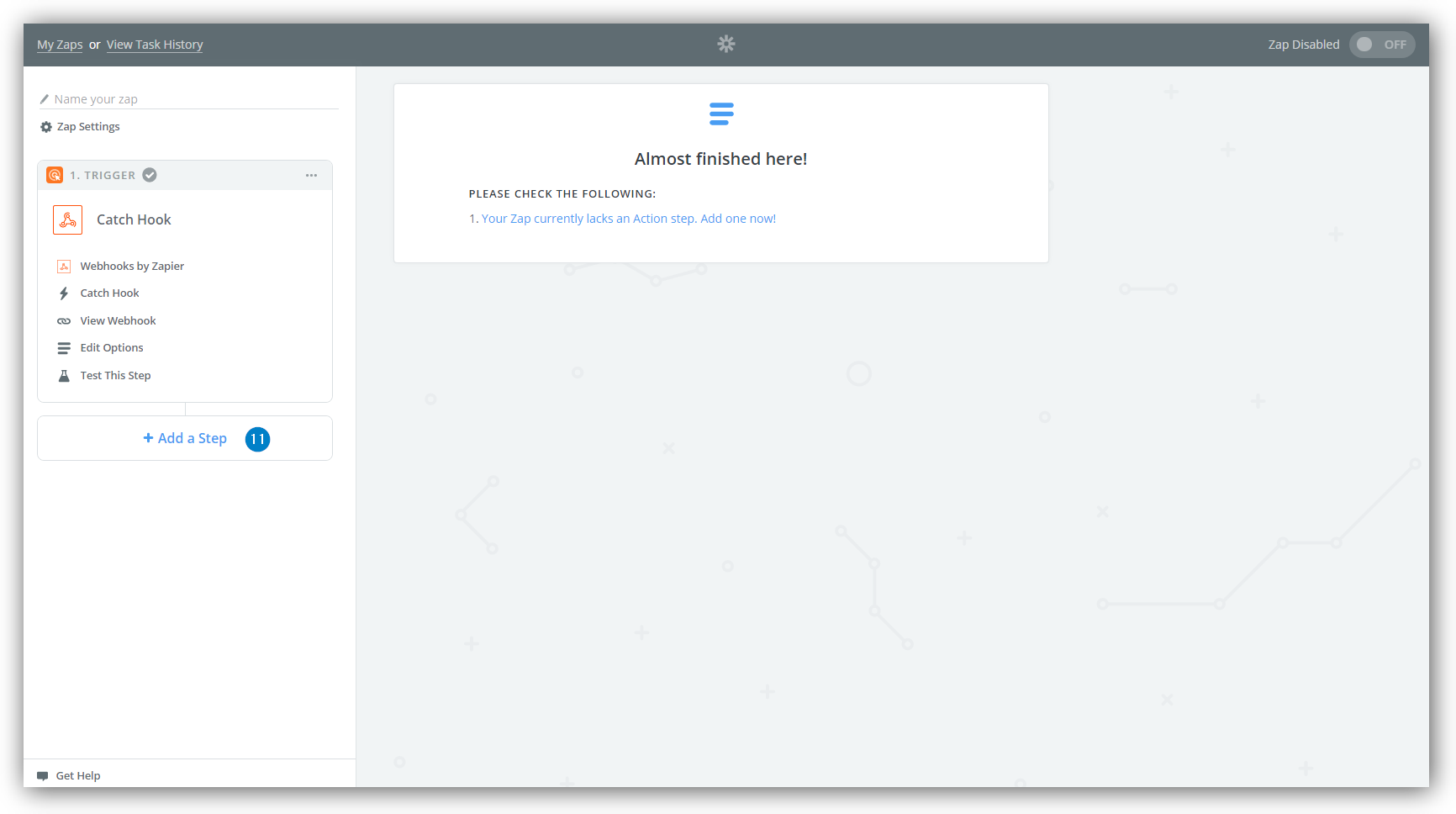Click the Zapier asterisk logo in header
The height and width of the screenshot is (814, 1456).
pyautogui.click(x=726, y=44)
